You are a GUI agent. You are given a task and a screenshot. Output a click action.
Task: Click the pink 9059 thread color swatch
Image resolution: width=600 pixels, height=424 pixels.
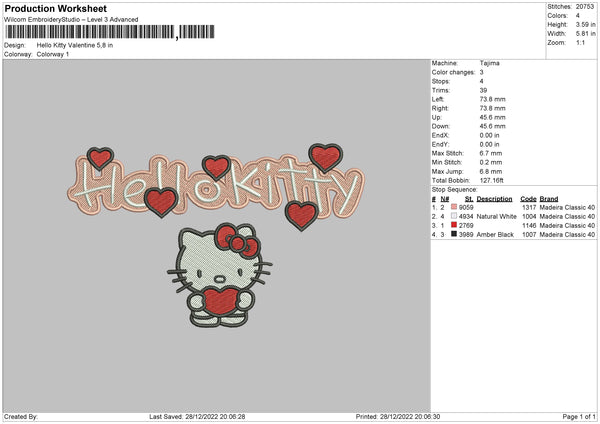[454, 207]
